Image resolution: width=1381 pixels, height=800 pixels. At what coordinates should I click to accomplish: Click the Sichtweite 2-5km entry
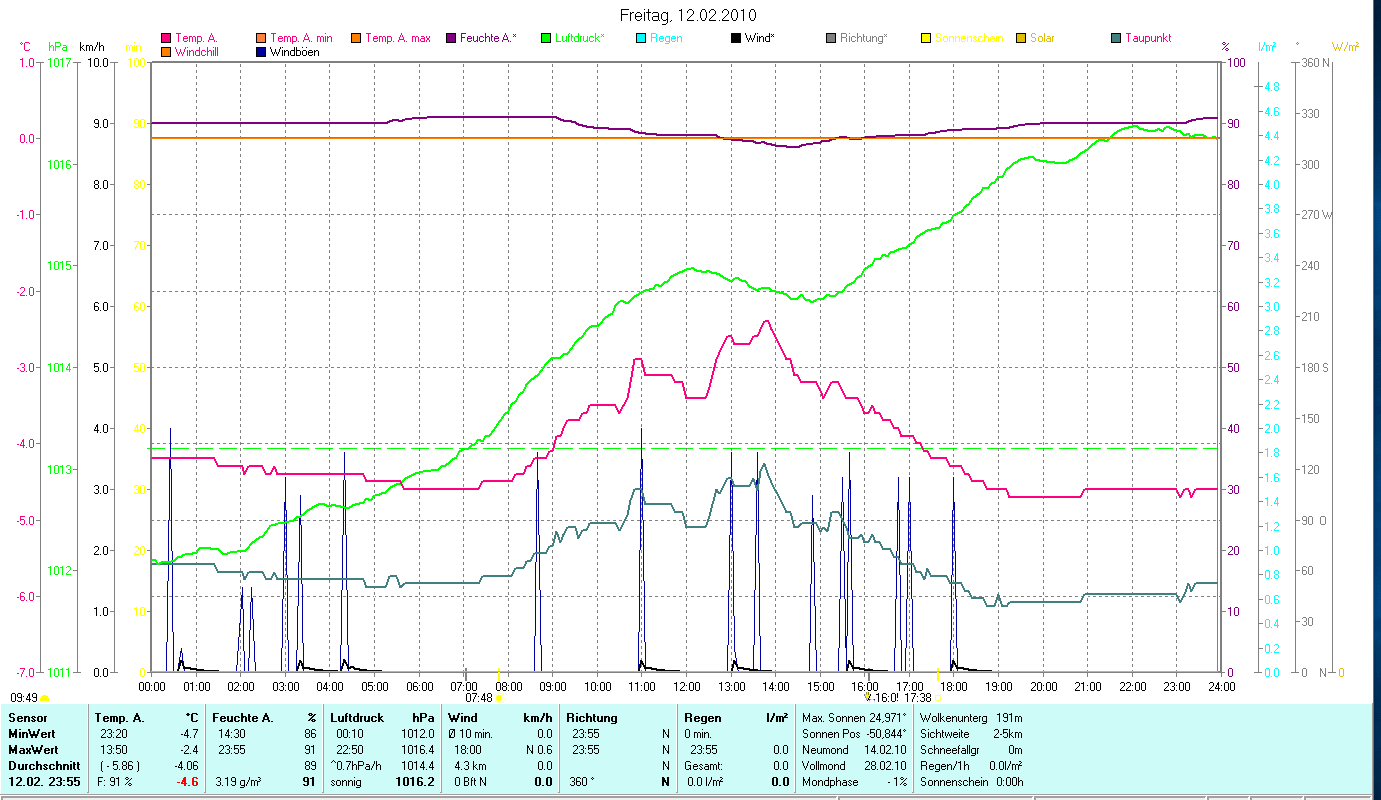(x=971, y=734)
